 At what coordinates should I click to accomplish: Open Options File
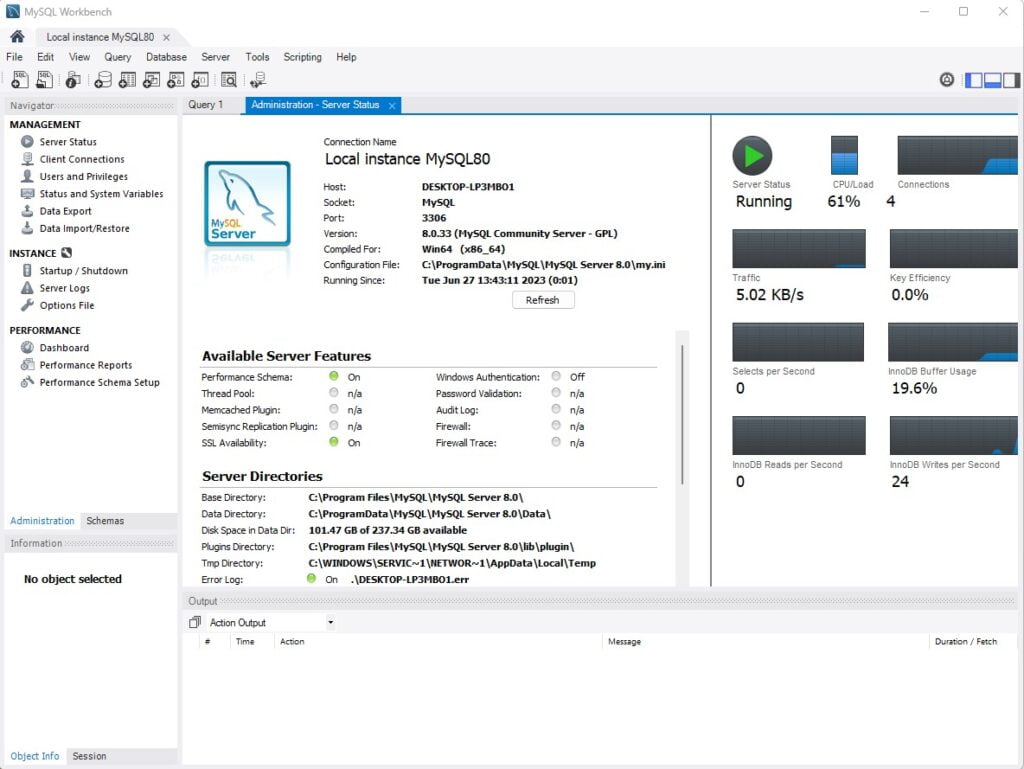(x=67, y=305)
